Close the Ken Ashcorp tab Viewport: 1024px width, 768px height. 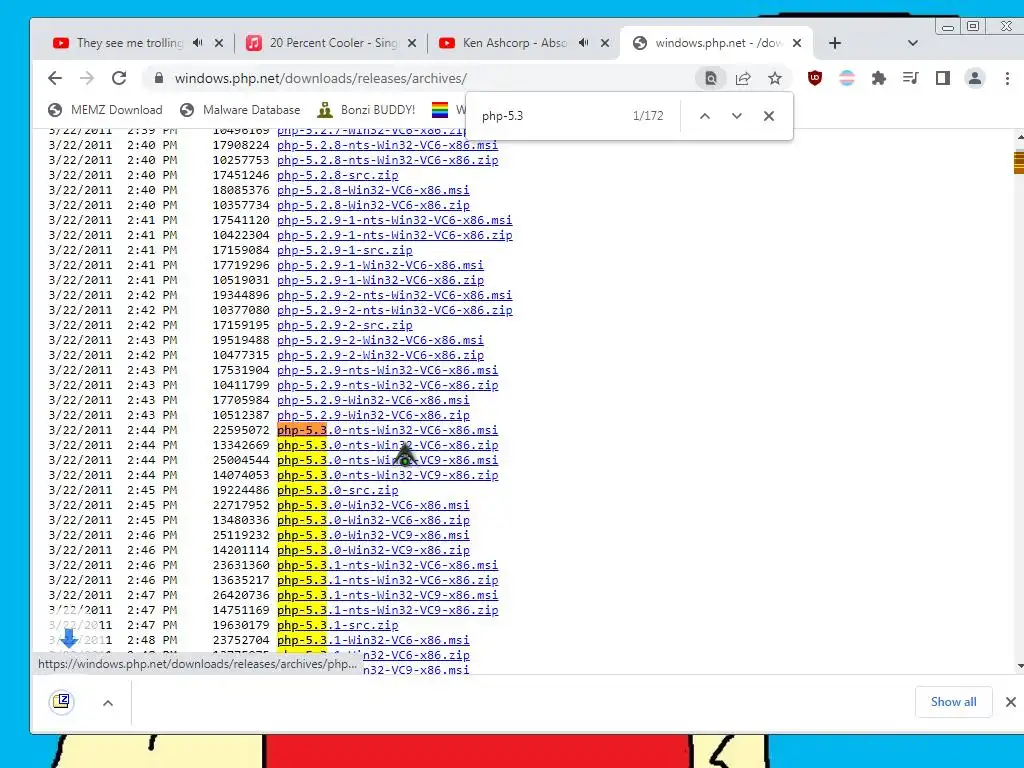tap(605, 43)
